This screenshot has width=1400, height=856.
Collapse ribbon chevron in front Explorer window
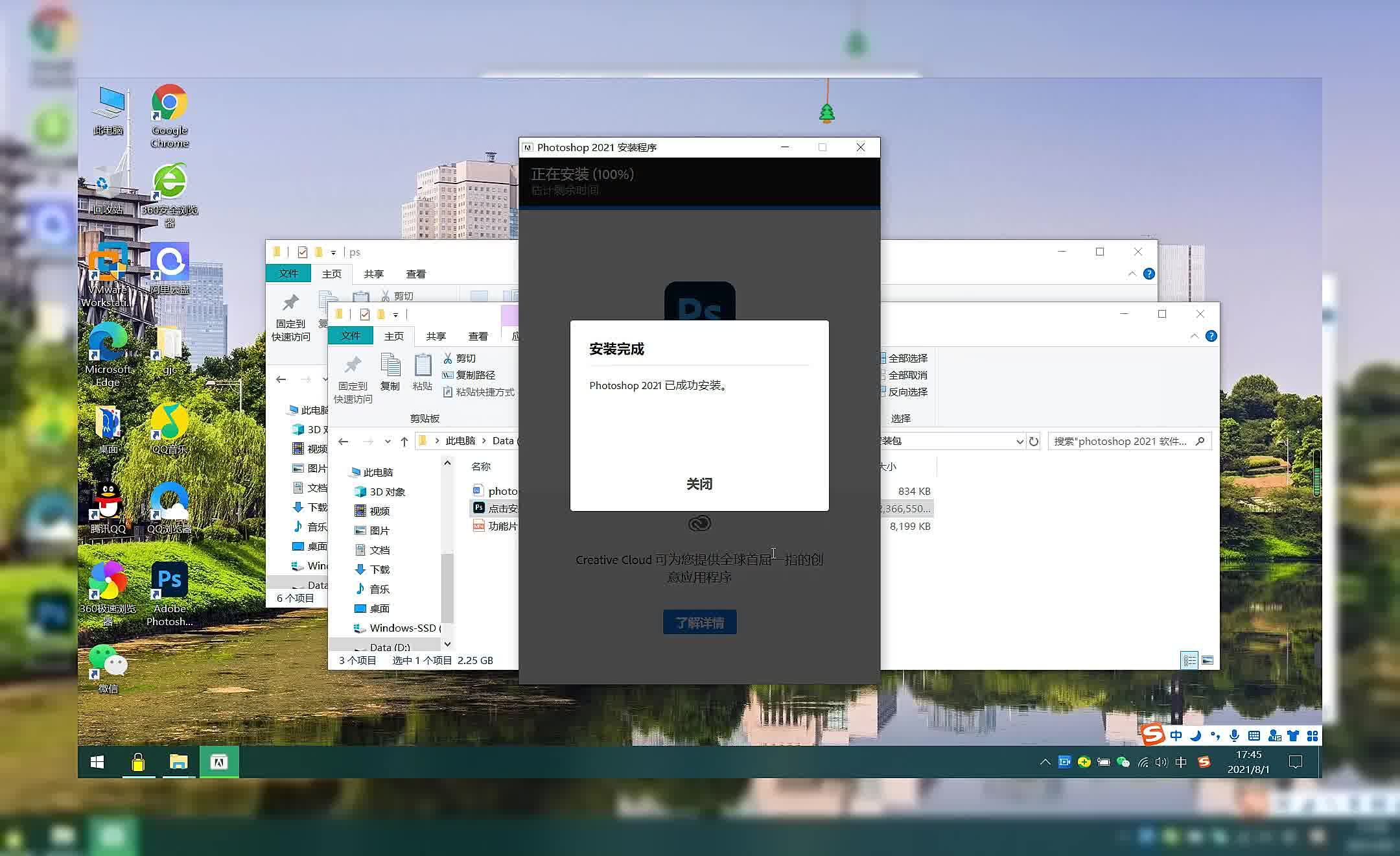1194,336
